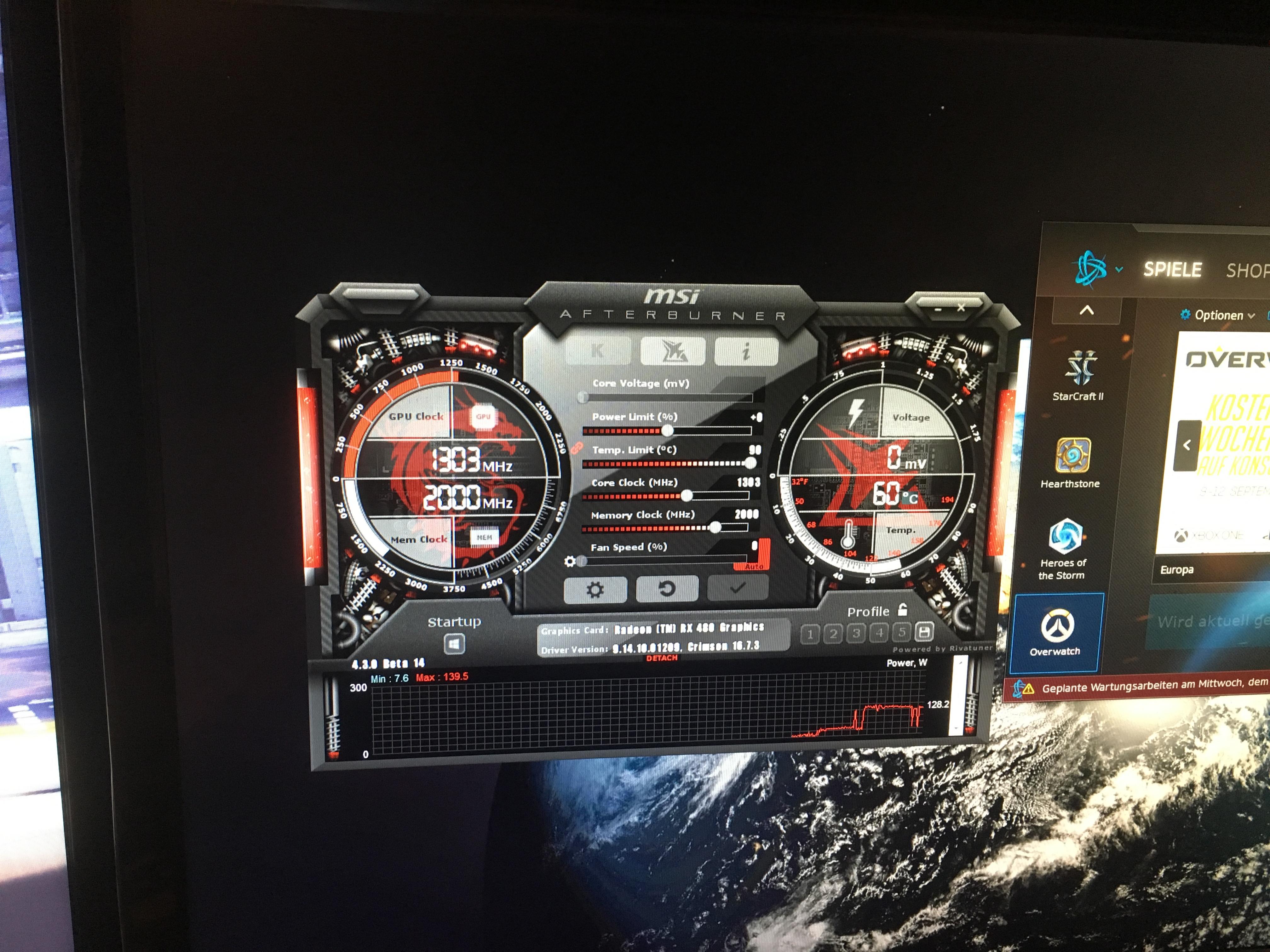Save profile using the floppy disk icon
1270x952 pixels.
[924, 632]
